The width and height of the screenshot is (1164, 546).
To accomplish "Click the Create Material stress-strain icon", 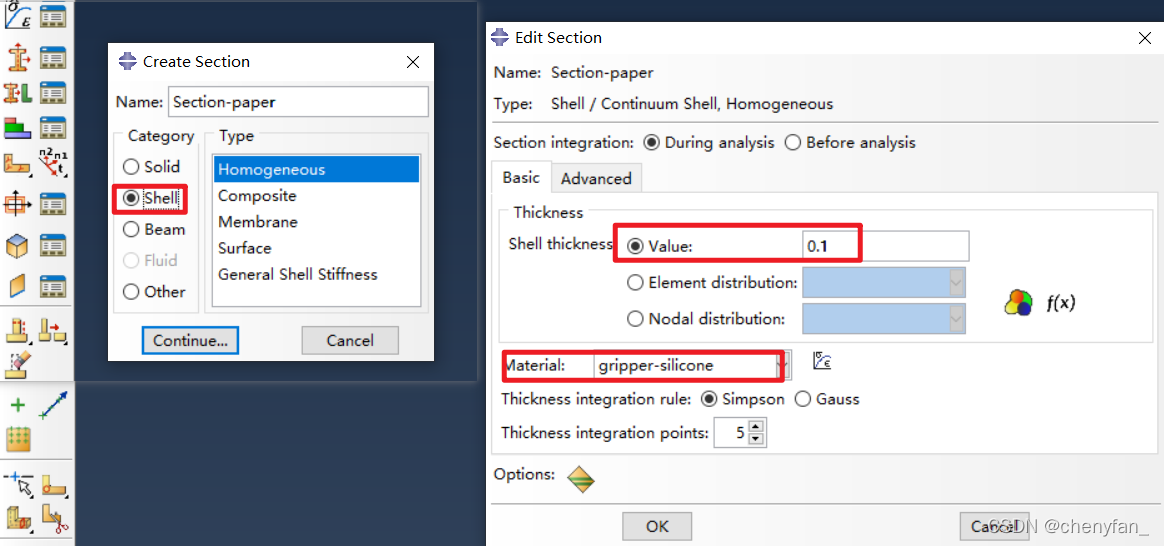I will point(19,17).
